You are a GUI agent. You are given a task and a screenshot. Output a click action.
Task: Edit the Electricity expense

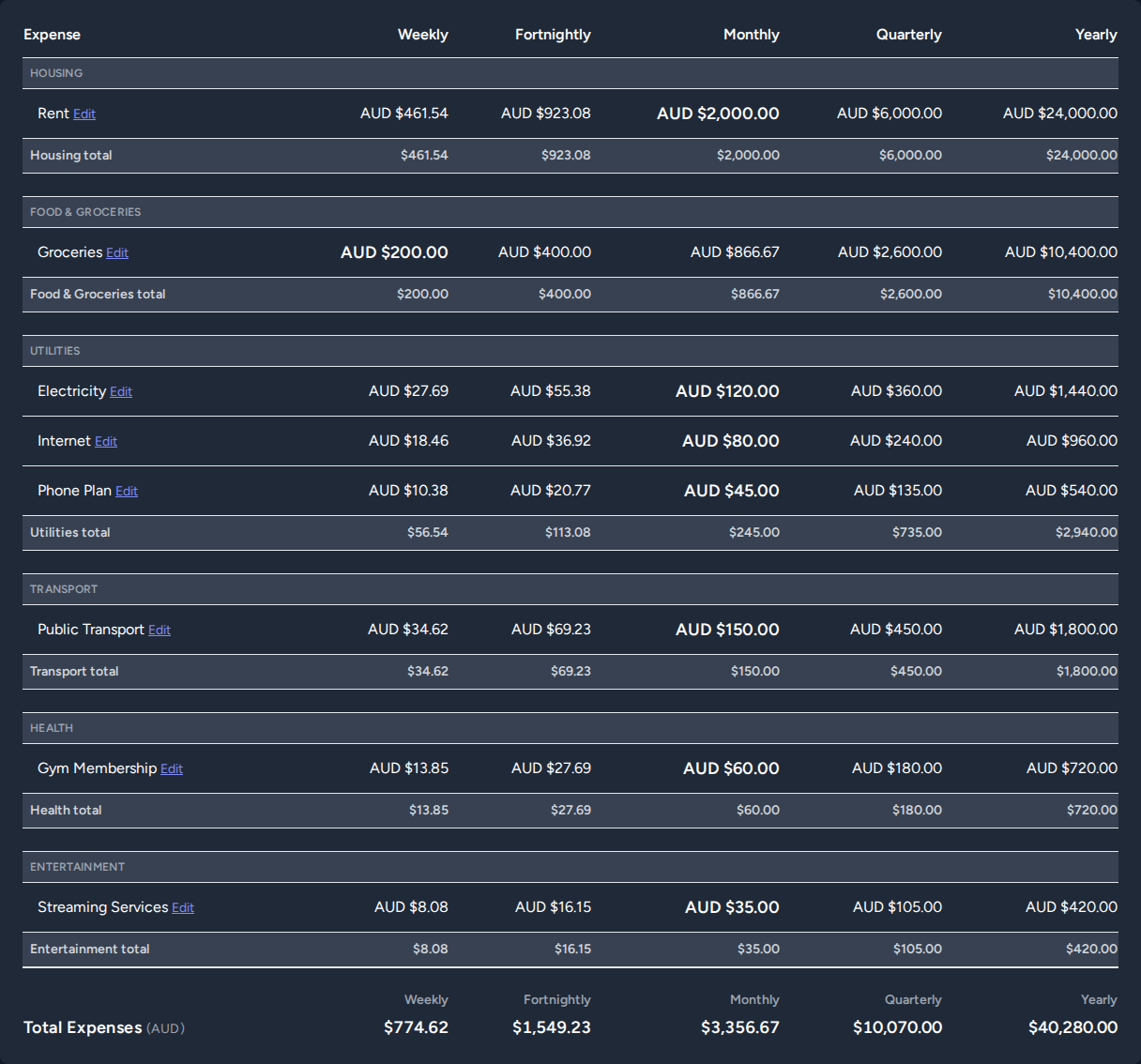click(x=121, y=391)
